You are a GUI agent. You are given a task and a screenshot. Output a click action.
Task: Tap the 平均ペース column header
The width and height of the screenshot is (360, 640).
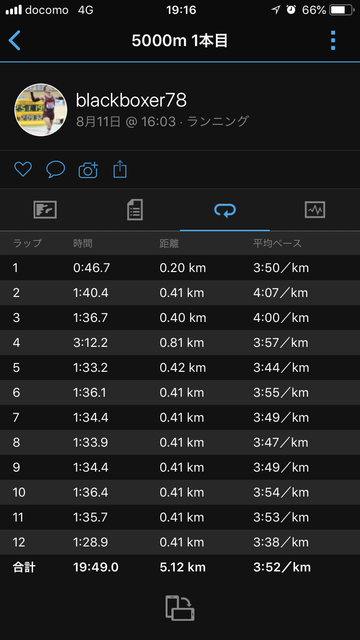(x=277, y=243)
